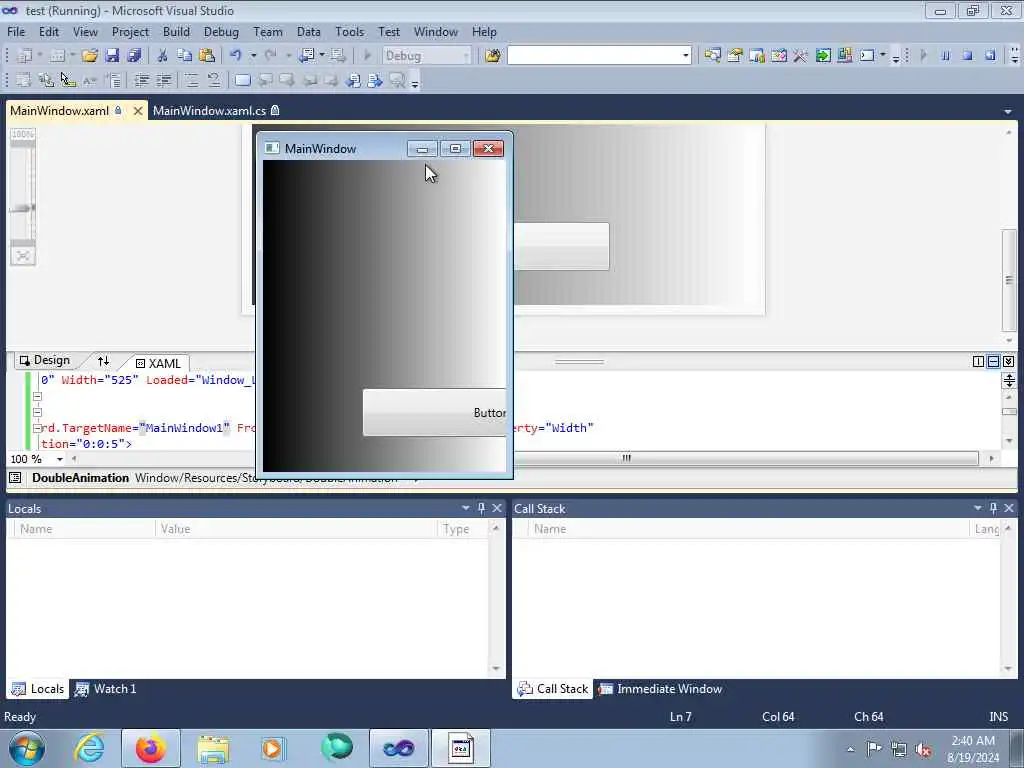Comment out selected lines icon
The image size is (1024, 768).
191,80
